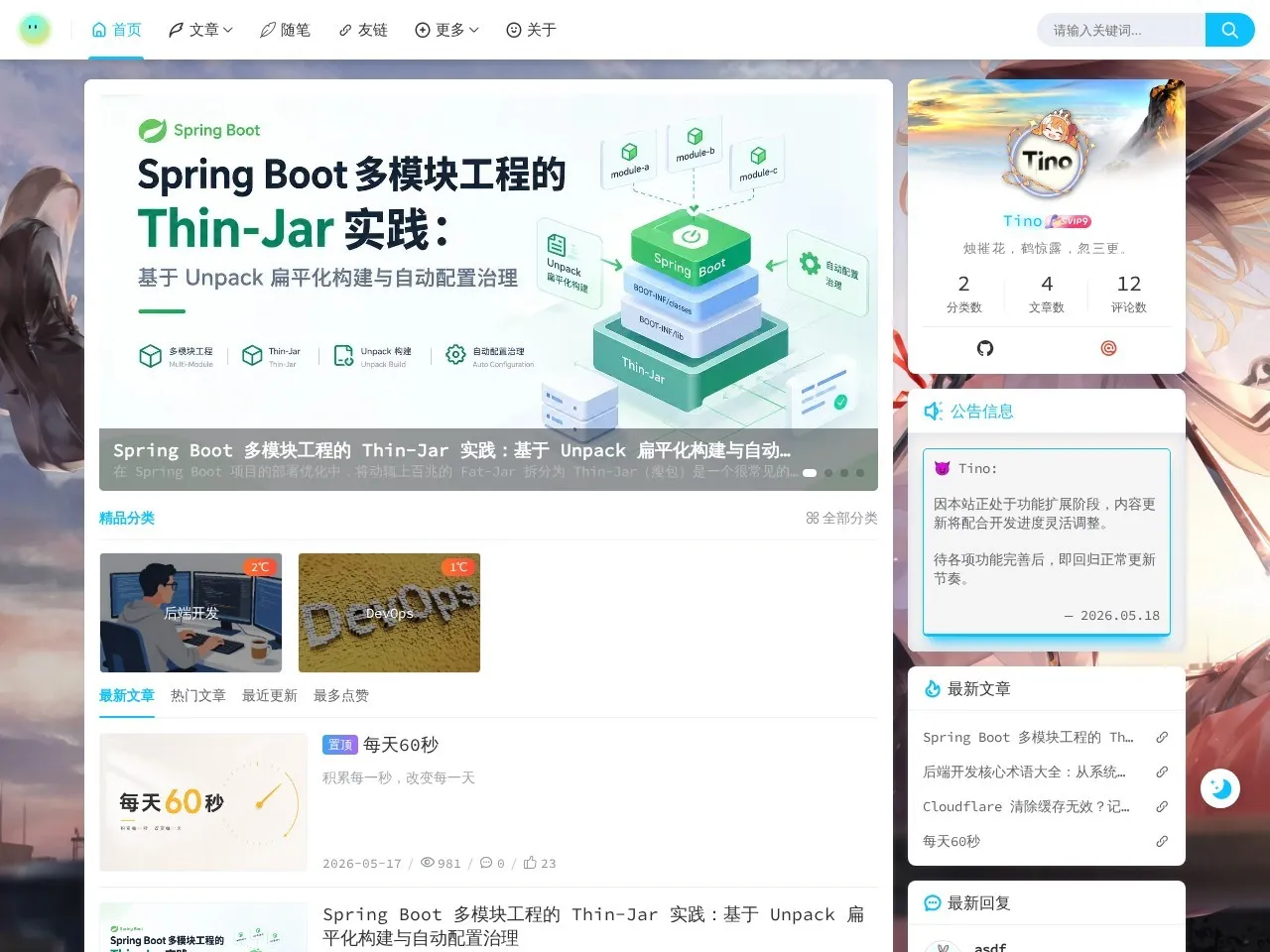The width and height of the screenshot is (1270, 952).
Task: Click the chain link icon beside 友链
Action: pos(345,30)
